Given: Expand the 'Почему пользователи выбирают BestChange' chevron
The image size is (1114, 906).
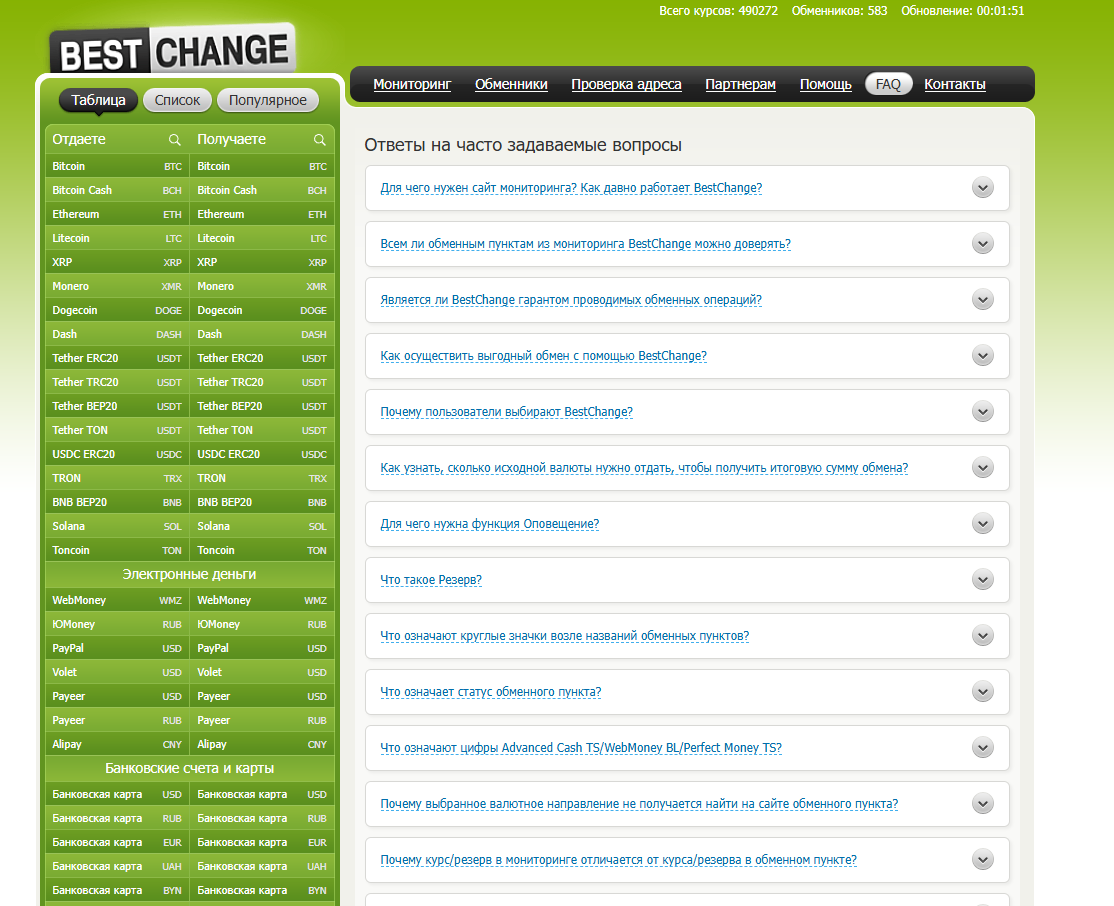Looking at the screenshot, I should coord(983,412).
